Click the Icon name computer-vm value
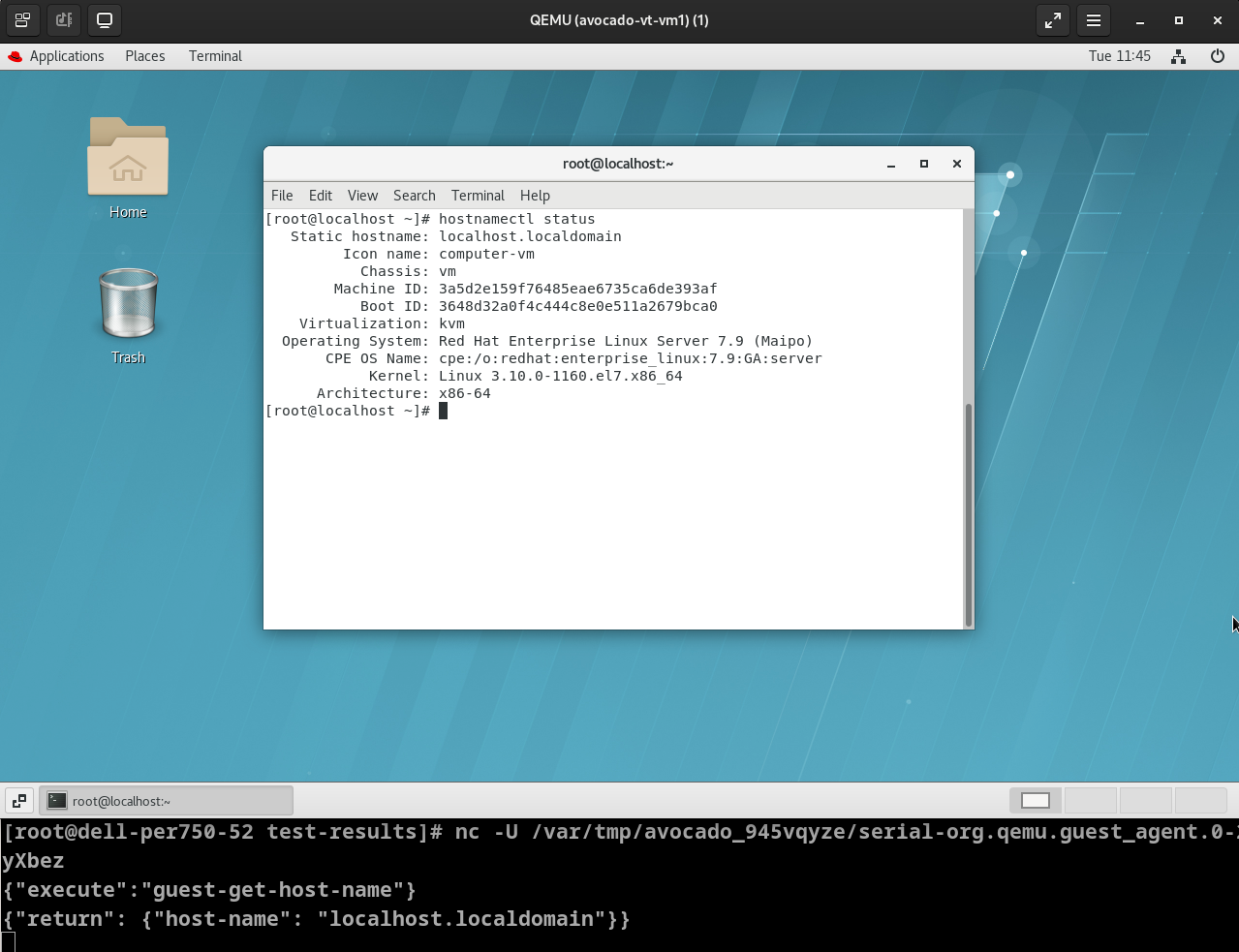 click(486, 254)
